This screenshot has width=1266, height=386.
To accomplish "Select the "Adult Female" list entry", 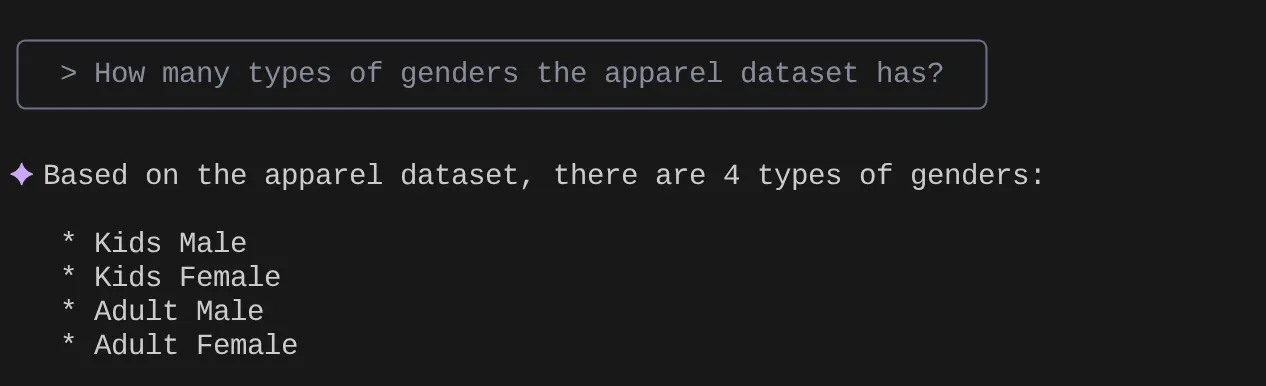I will point(196,345).
